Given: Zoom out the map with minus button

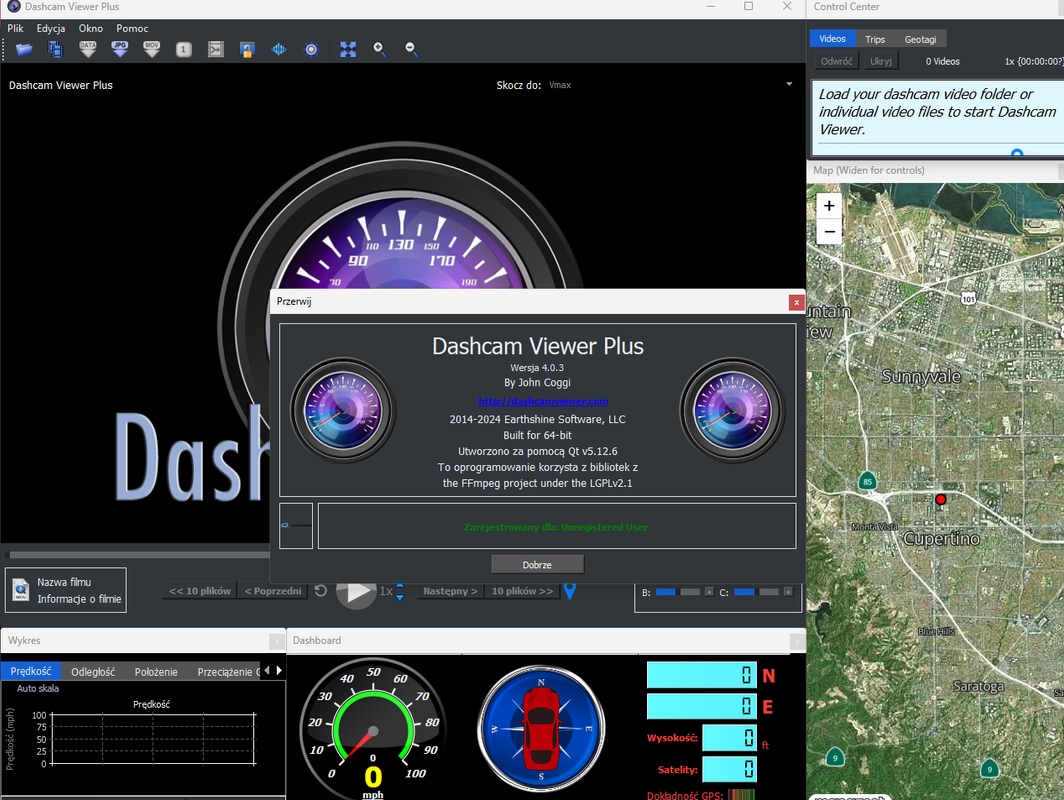Looking at the screenshot, I should click(x=829, y=231).
